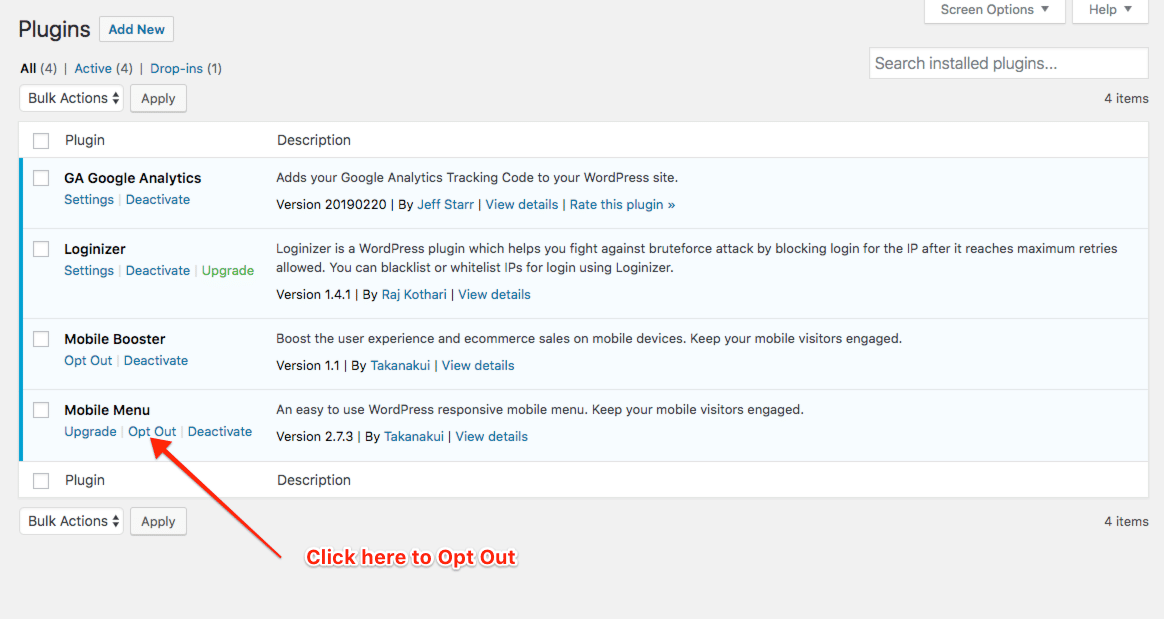The height and width of the screenshot is (619, 1164).
Task: Show All plugins filter
Action: coord(28,68)
